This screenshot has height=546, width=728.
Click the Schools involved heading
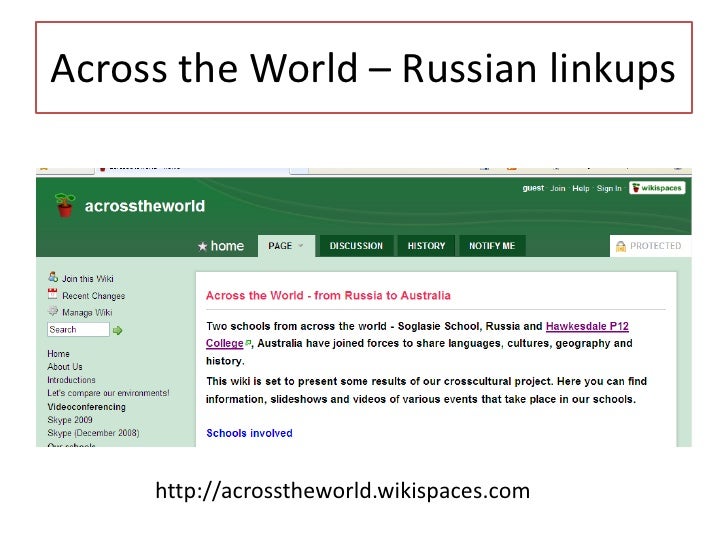pyautogui.click(x=249, y=433)
